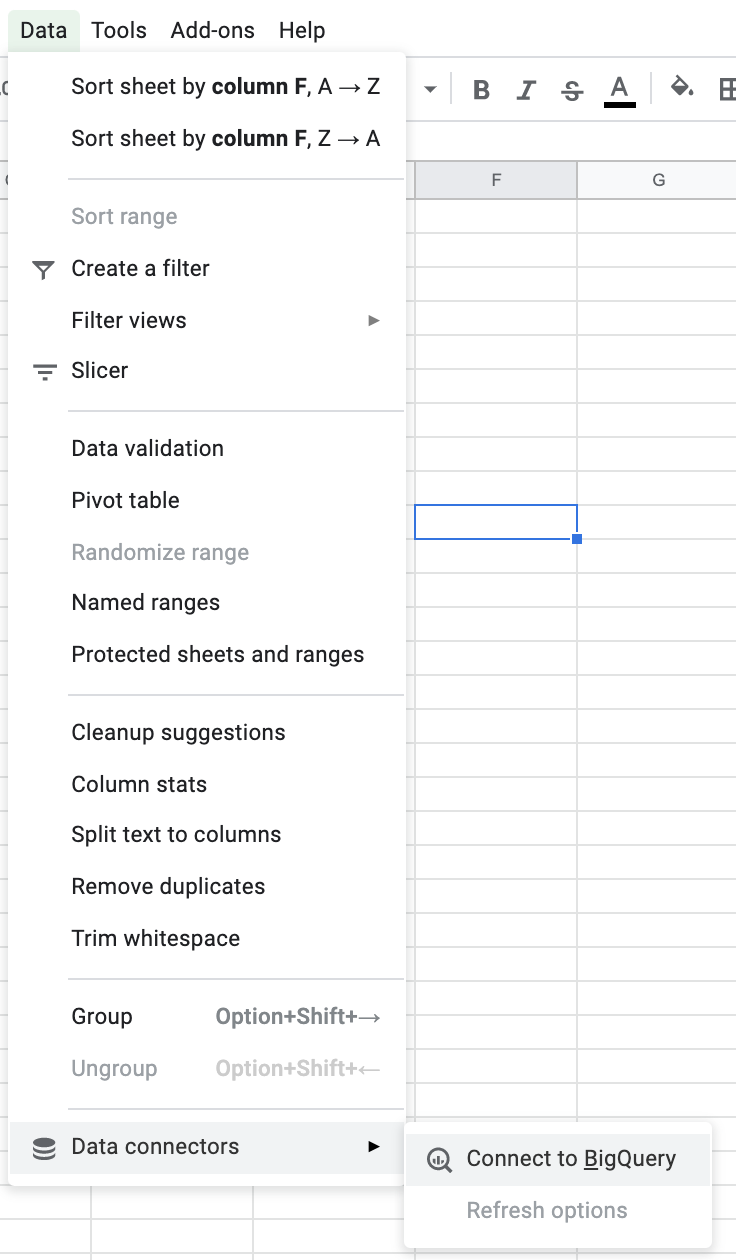Click the Data connectors database icon
The height and width of the screenshot is (1260, 736).
[43, 1148]
